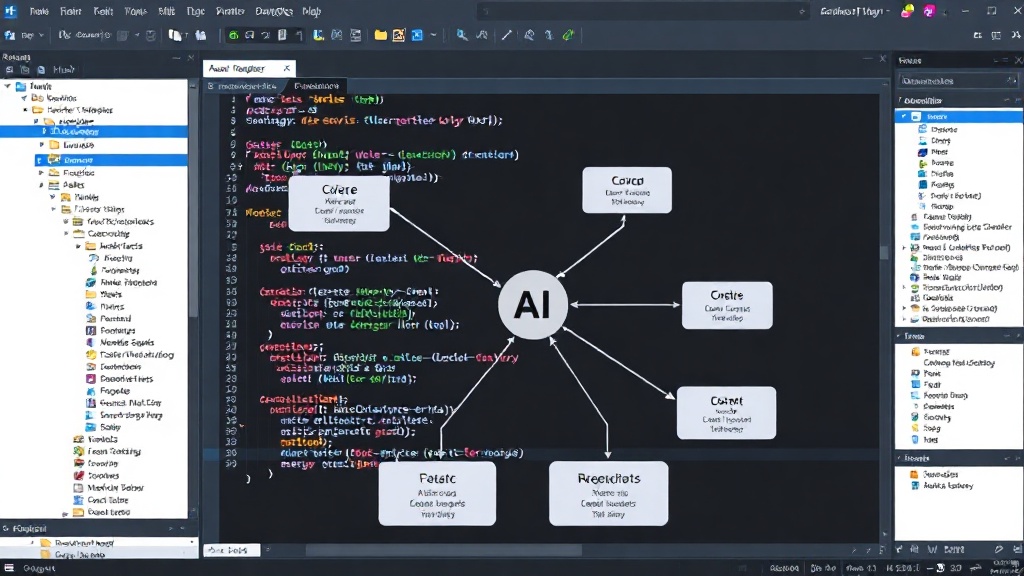Click the code editor horizontal scrollbar
Image resolution: width=1024 pixels, height=576 pixels.
tap(444, 550)
